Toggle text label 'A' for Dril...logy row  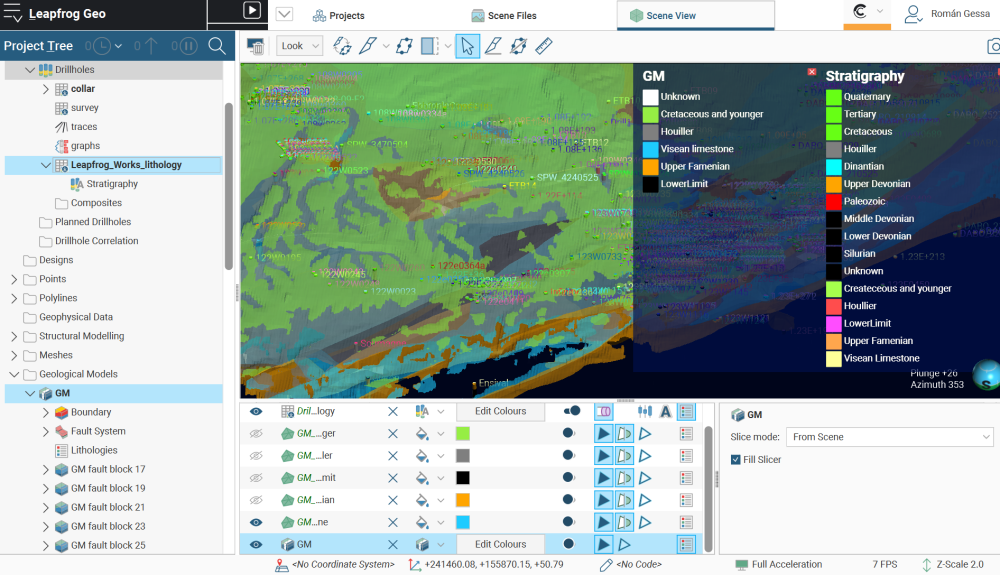click(x=665, y=412)
